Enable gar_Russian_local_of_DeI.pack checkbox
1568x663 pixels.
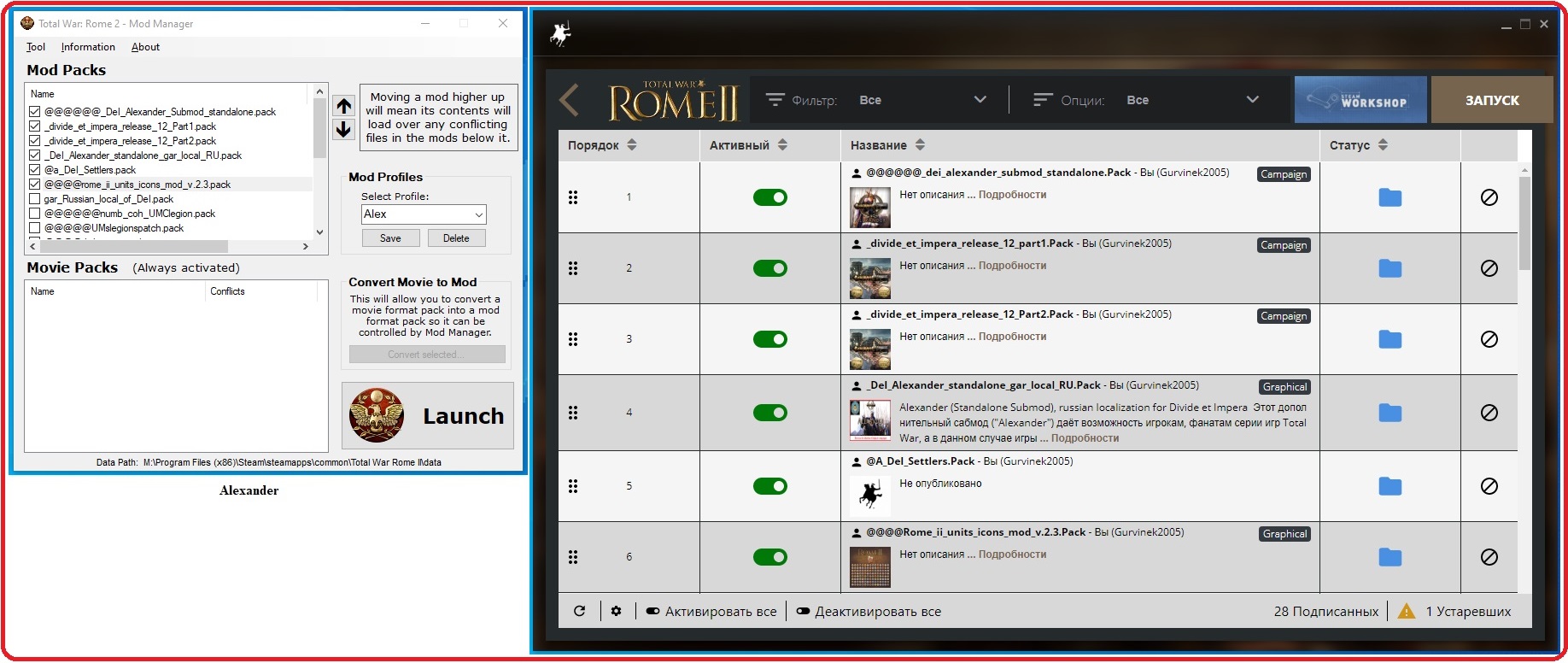pos(35,199)
